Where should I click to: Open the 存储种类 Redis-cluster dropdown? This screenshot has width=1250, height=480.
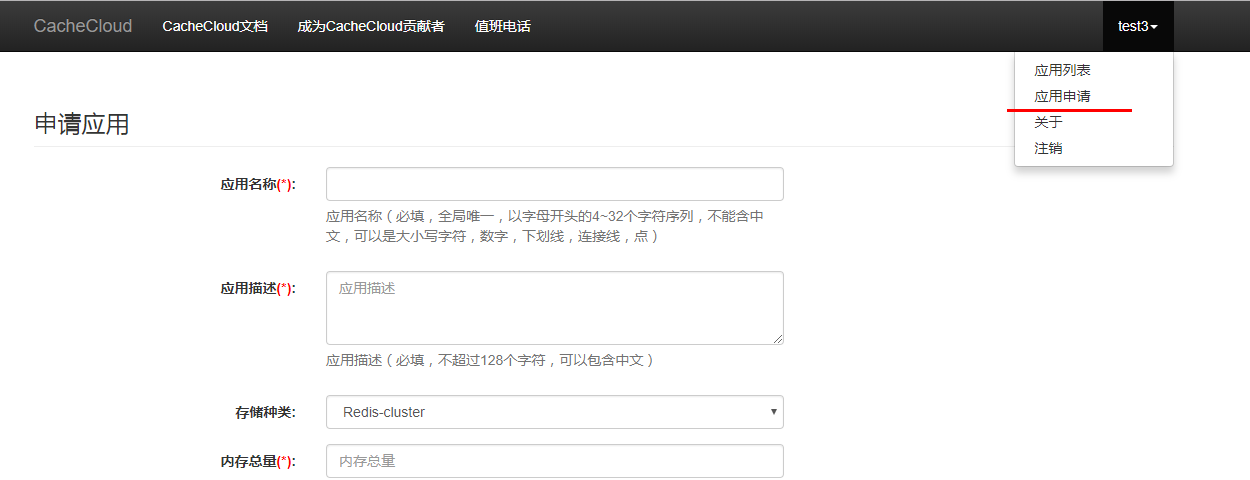click(555, 412)
